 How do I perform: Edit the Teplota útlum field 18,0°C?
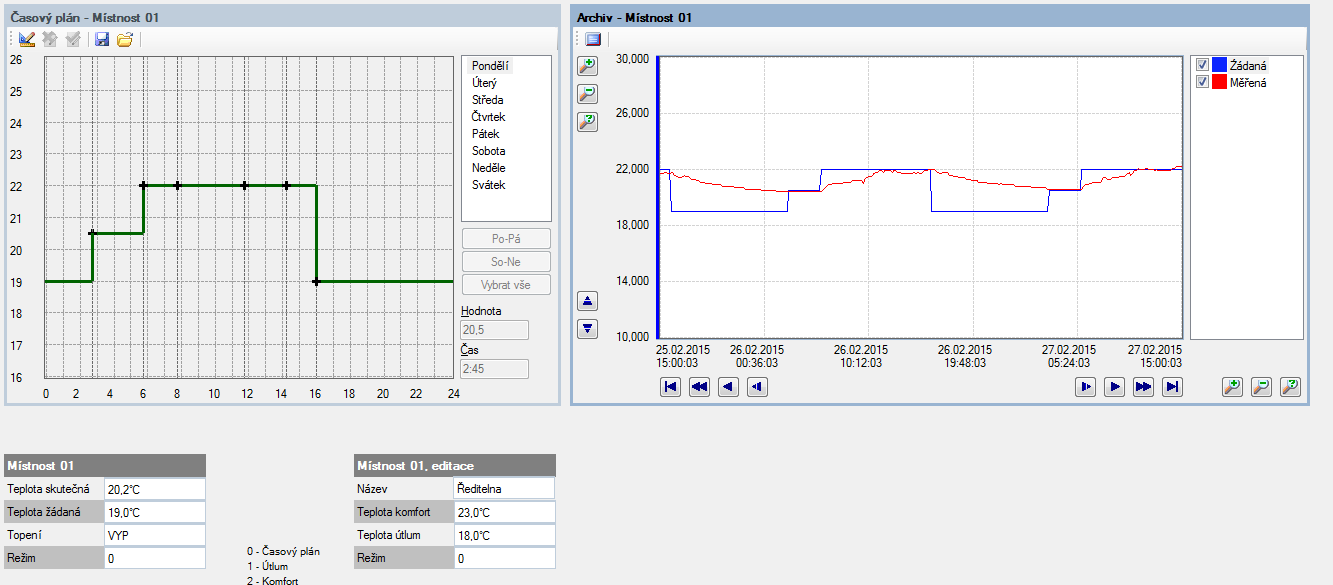point(504,535)
